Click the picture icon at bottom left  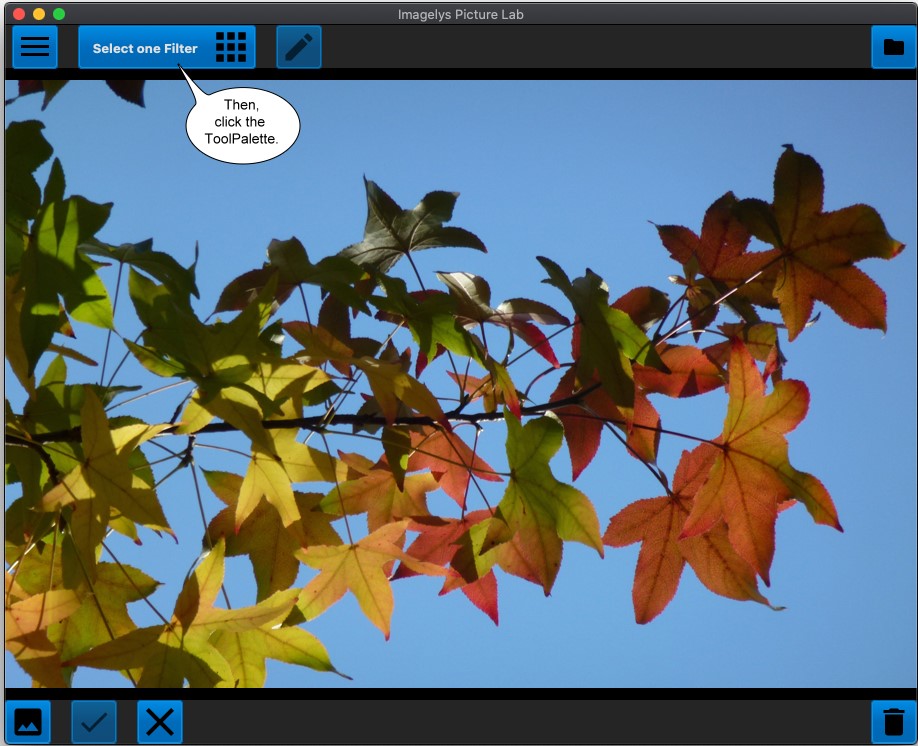tap(28, 722)
